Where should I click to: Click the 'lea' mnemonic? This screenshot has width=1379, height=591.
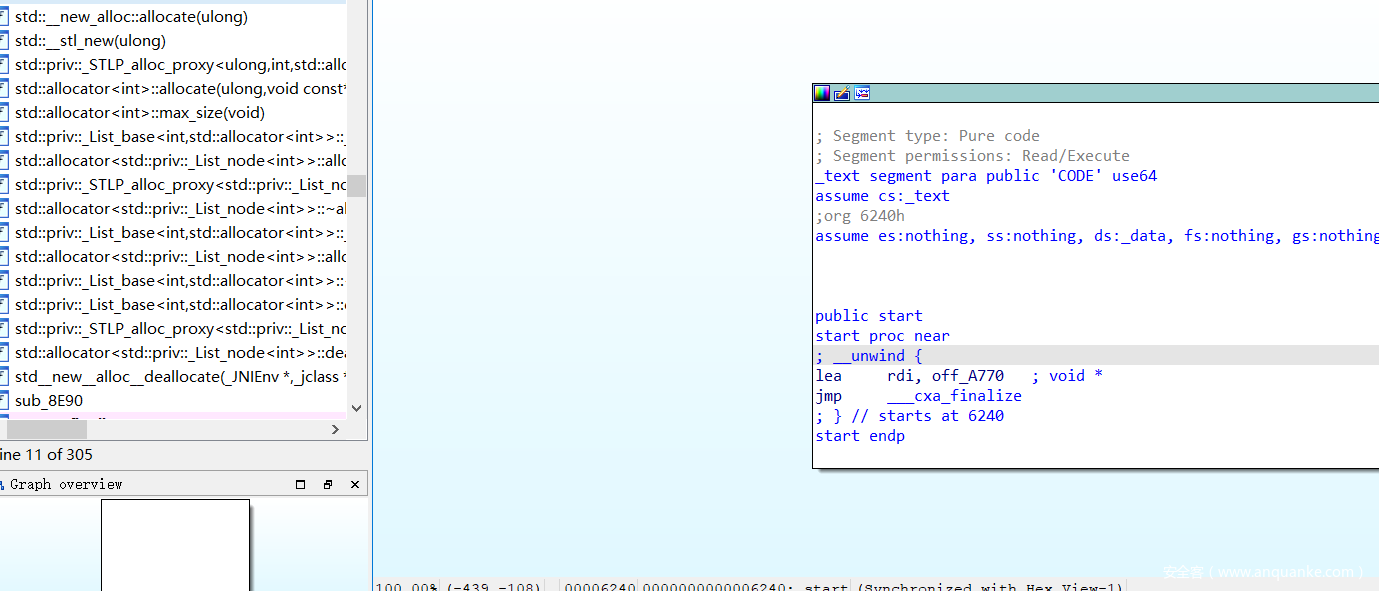coord(828,376)
